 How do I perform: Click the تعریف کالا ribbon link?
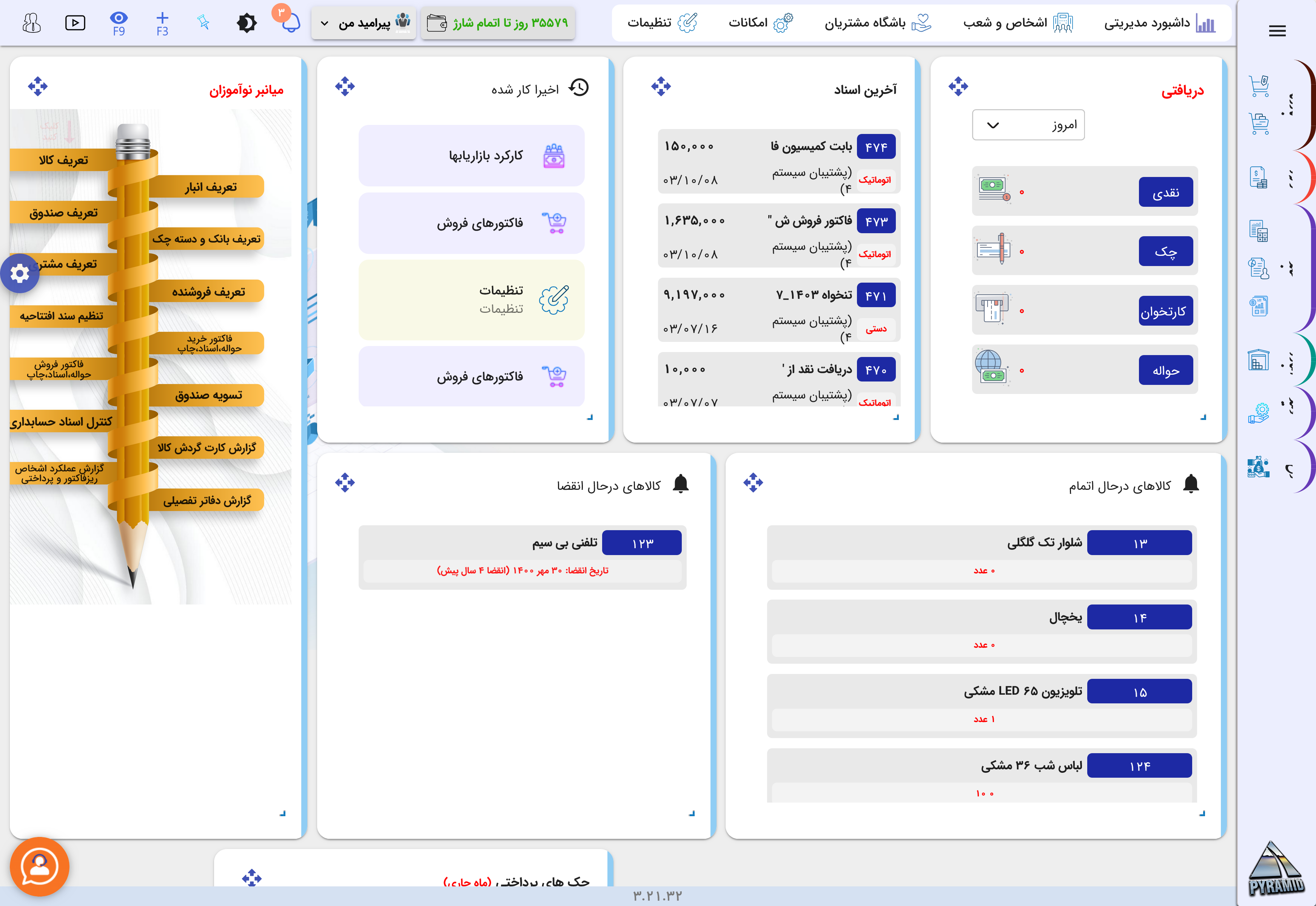click(x=64, y=160)
